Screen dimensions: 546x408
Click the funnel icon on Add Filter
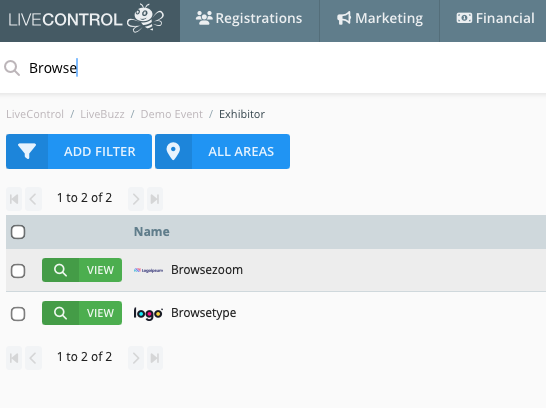coord(27,151)
